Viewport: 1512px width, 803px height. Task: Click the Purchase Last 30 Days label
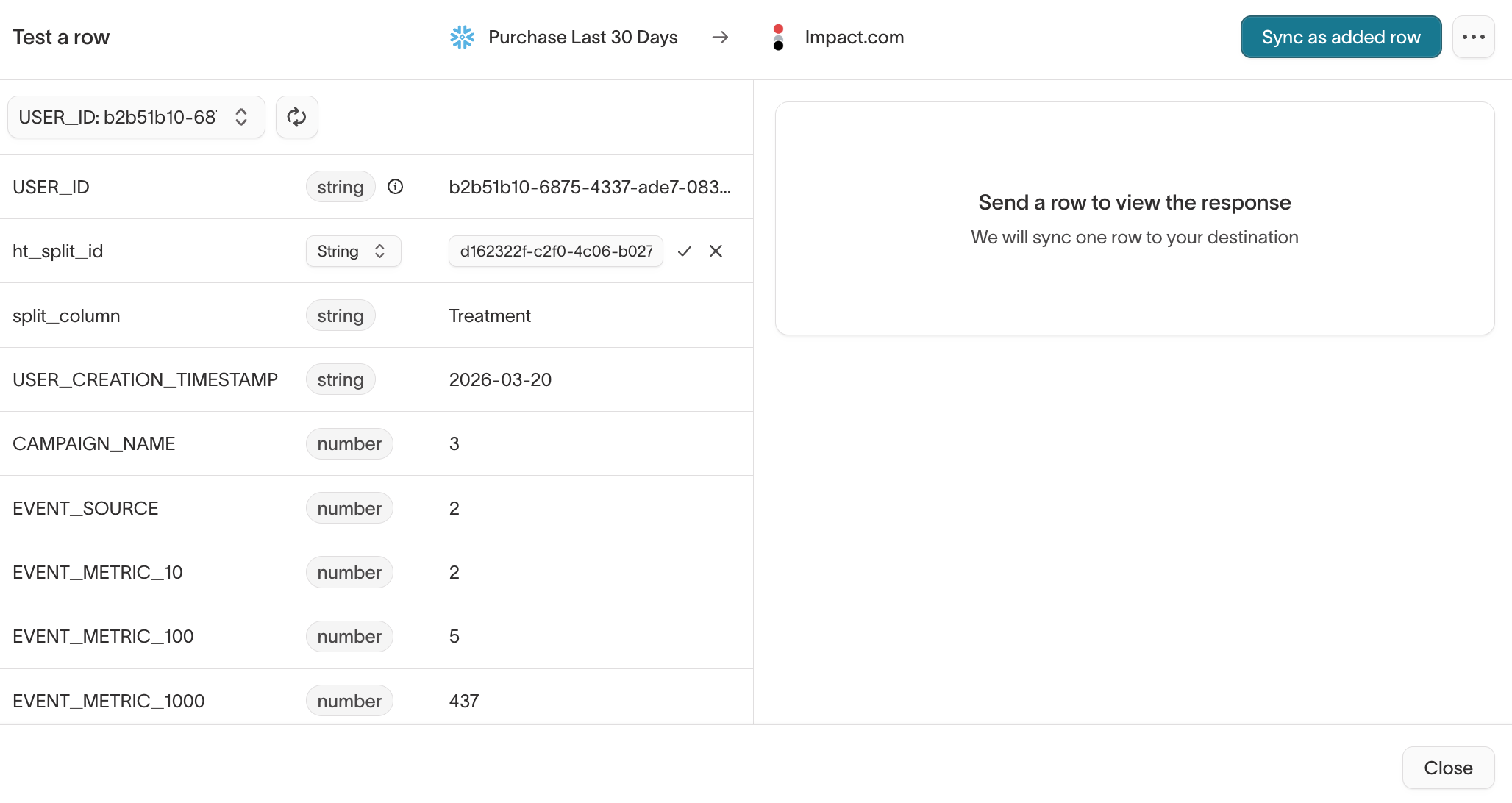pyautogui.click(x=583, y=37)
